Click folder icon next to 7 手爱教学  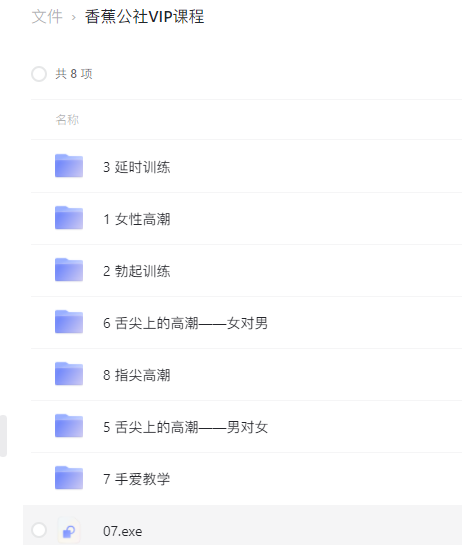pos(69,478)
